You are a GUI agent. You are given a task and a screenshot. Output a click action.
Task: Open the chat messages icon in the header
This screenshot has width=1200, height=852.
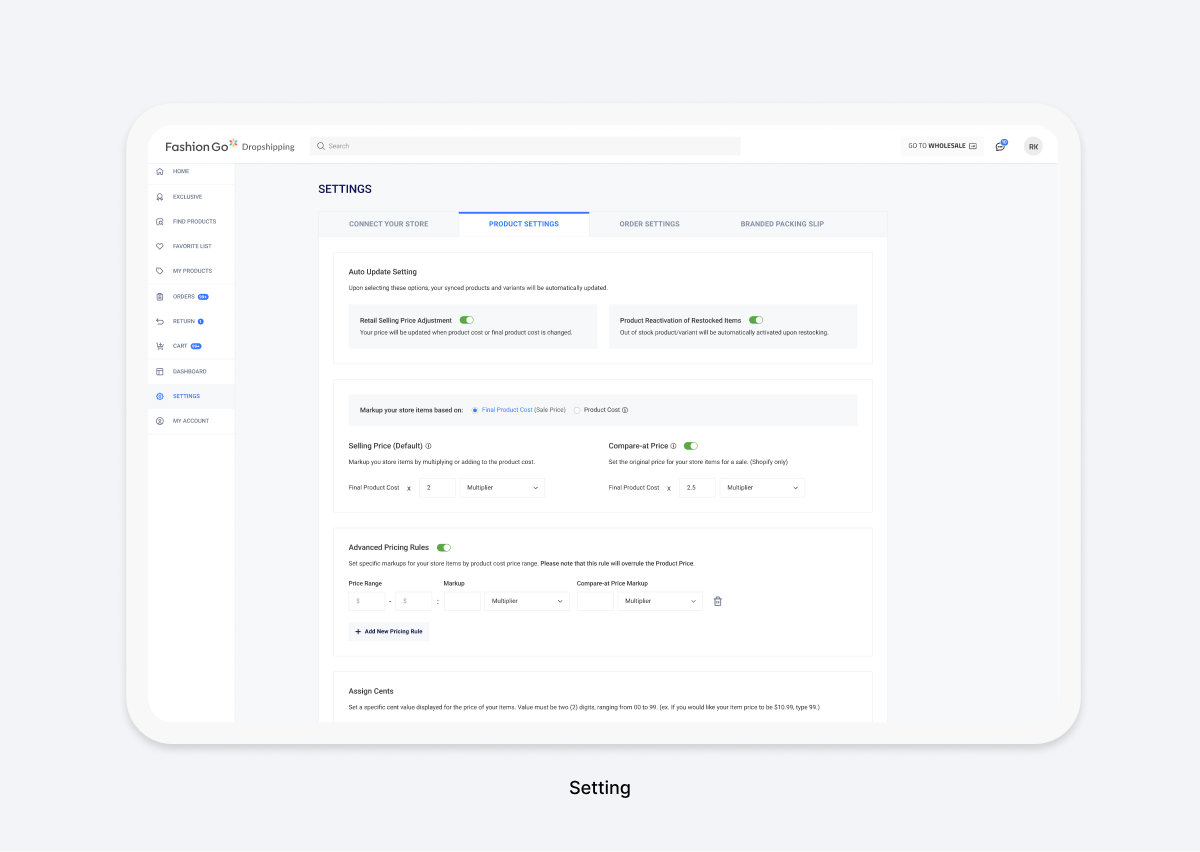pyautogui.click(x=1000, y=146)
